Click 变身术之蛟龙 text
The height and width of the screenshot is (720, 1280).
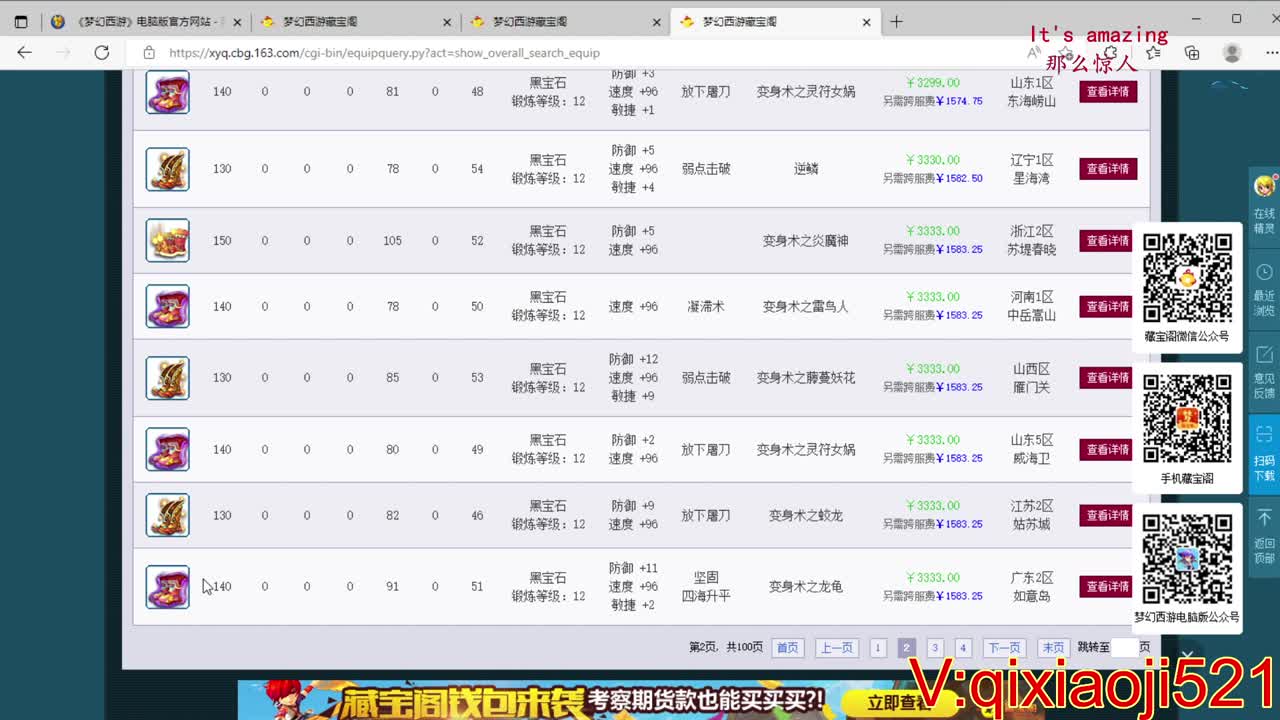[x=806, y=516]
